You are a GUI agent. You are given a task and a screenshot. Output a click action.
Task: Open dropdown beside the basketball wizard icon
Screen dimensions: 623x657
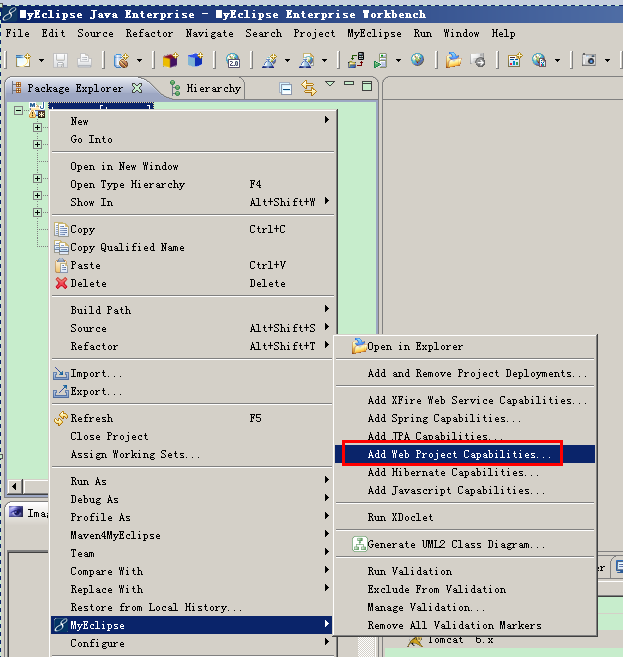tap(140, 61)
